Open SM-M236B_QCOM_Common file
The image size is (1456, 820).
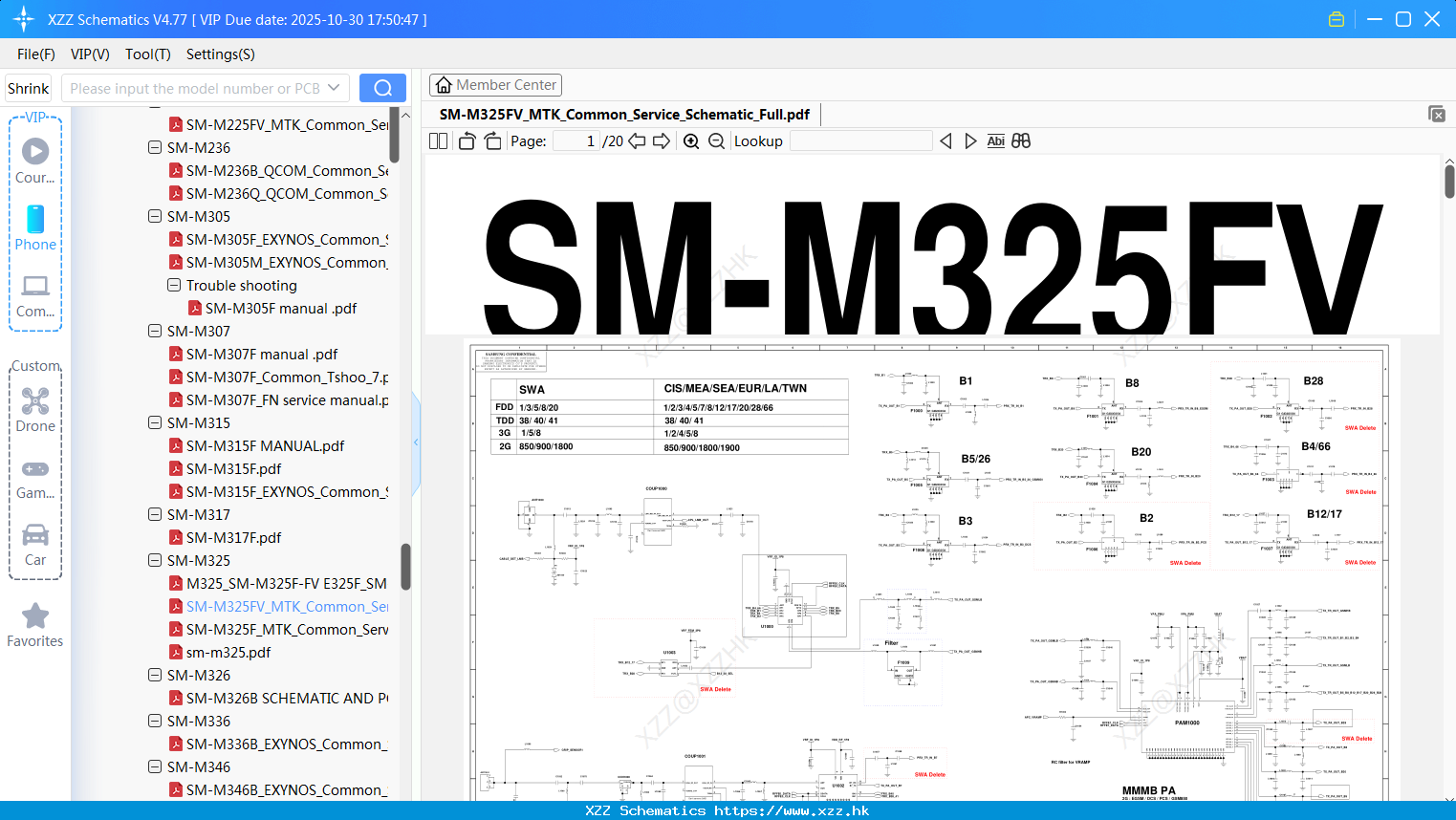pyautogui.click(x=287, y=170)
